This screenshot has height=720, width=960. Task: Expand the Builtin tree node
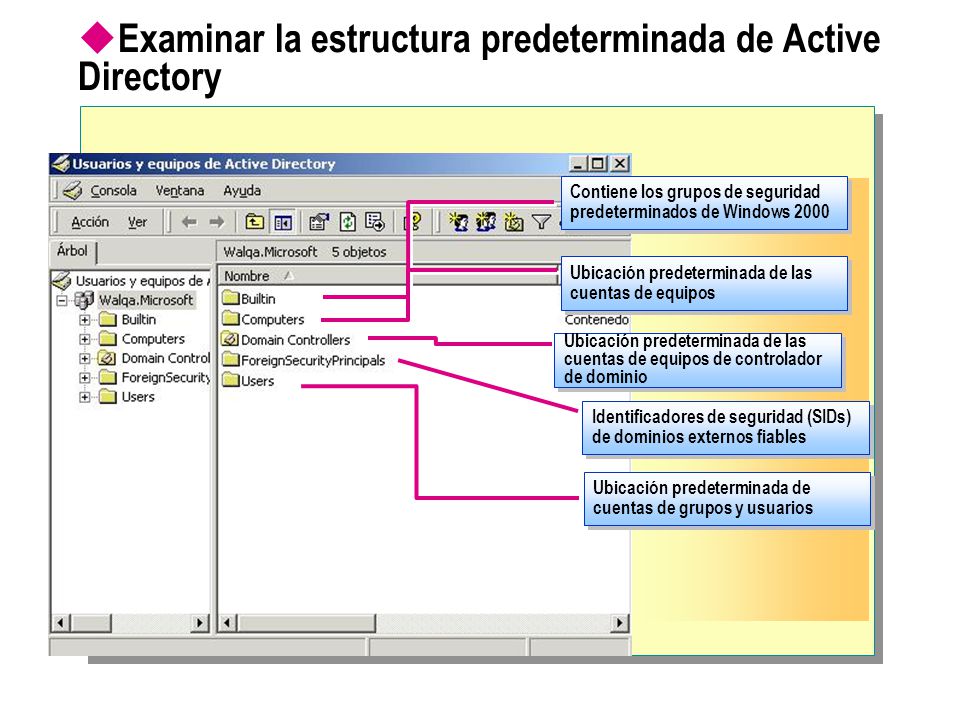tap(84, 320)
